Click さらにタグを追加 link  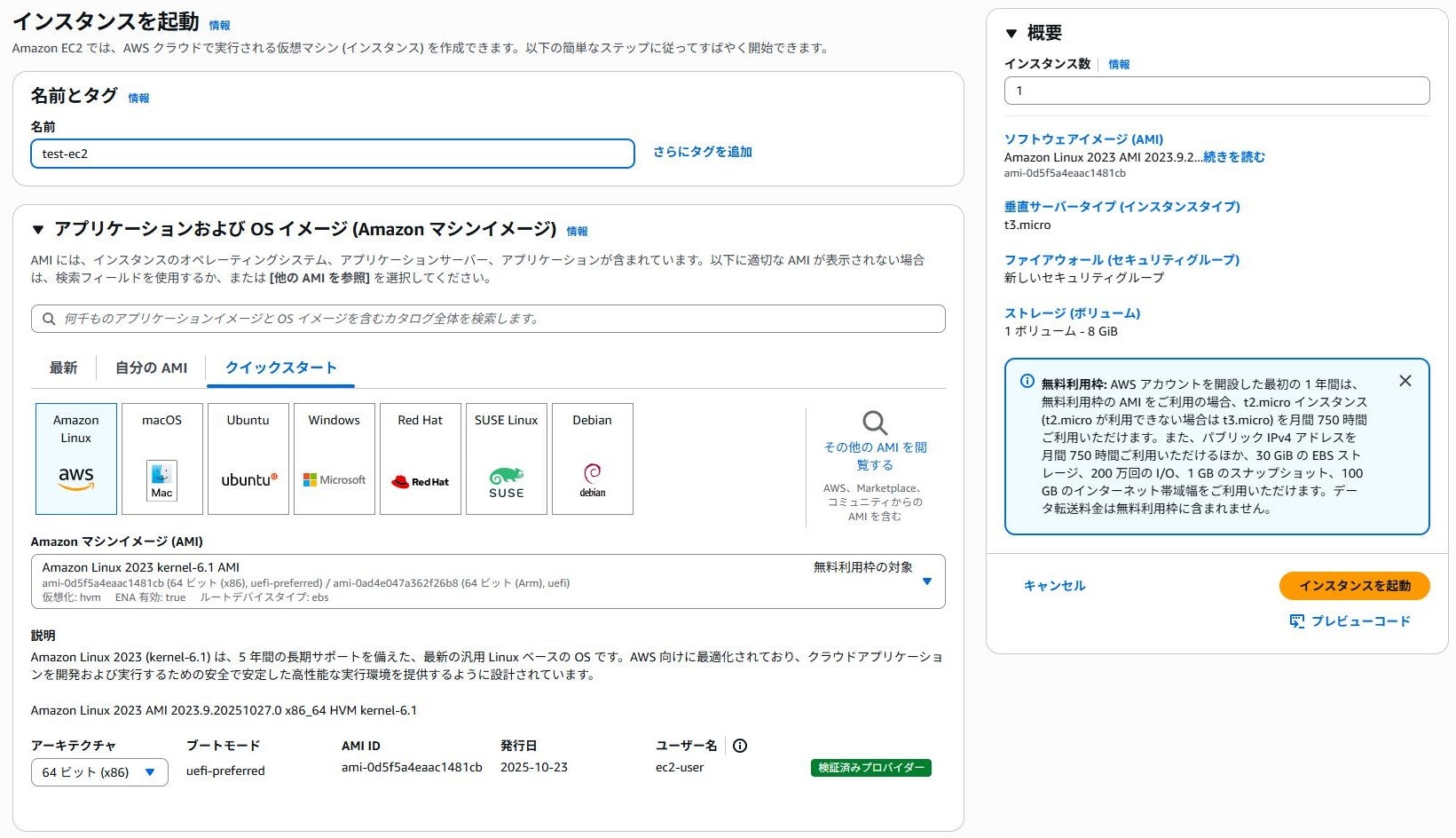click(703, 152)
